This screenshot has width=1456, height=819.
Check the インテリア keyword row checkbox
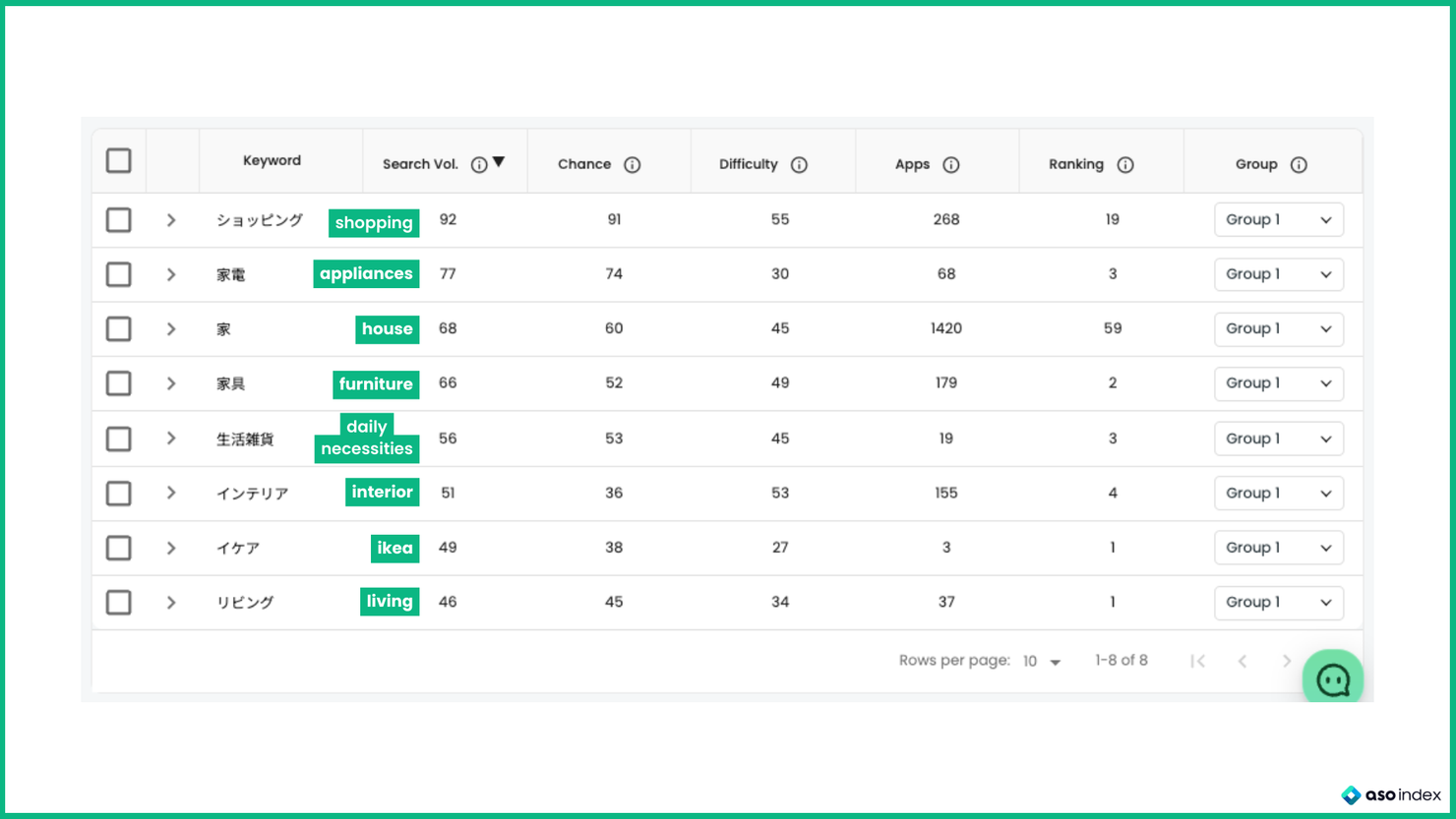coord(119,493)
